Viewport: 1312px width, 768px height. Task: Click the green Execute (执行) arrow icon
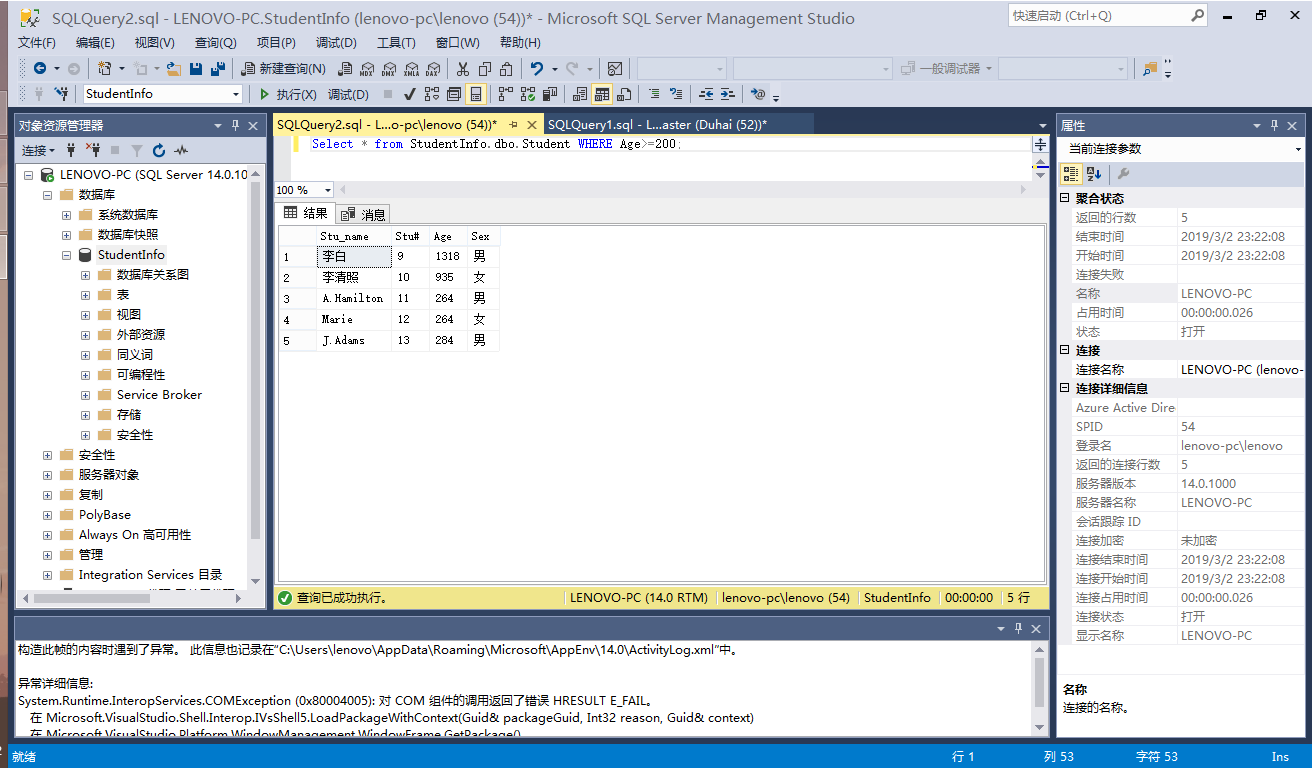coord(262,93)
